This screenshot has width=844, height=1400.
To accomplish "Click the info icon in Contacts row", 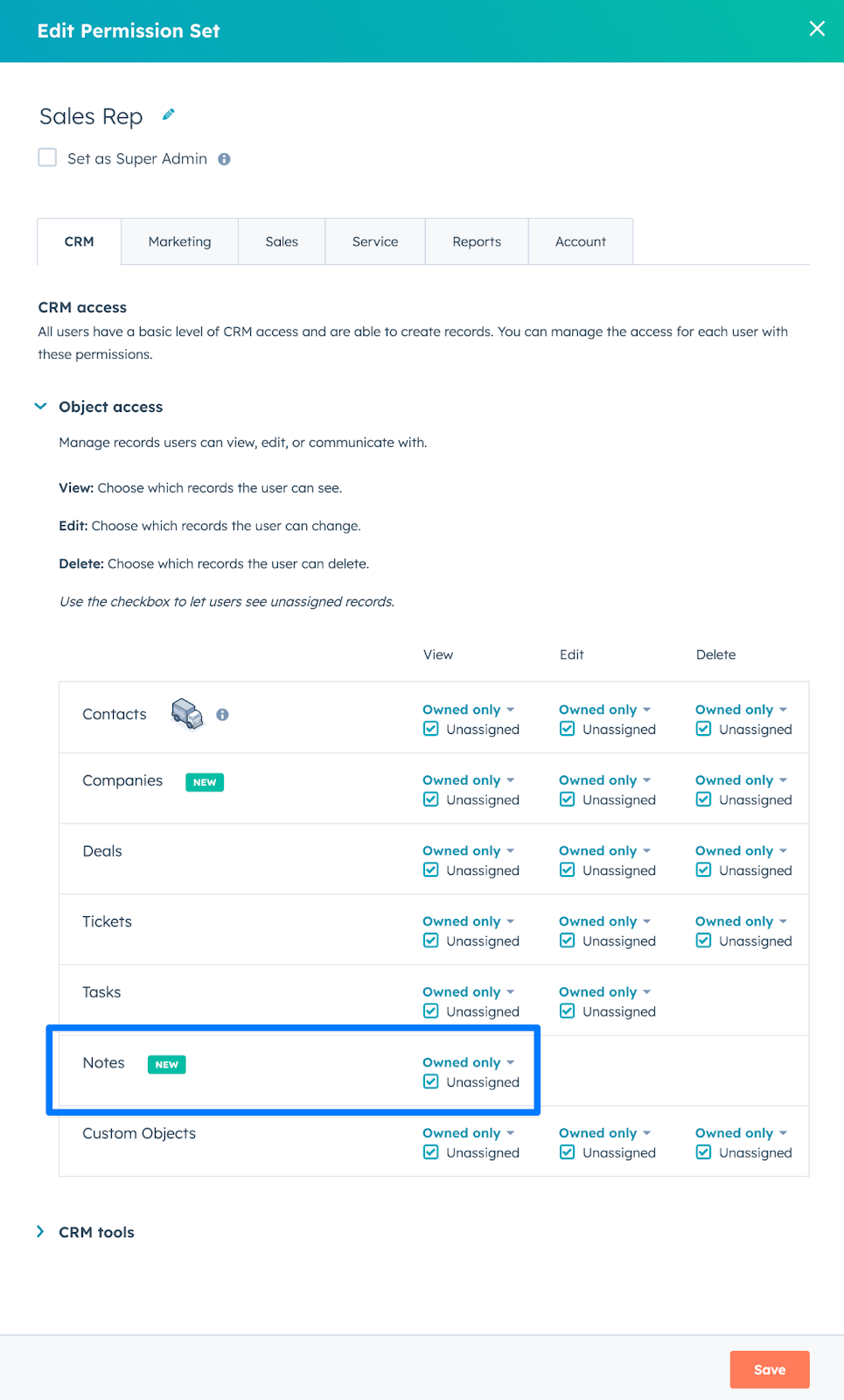I will tap(223, 715).
